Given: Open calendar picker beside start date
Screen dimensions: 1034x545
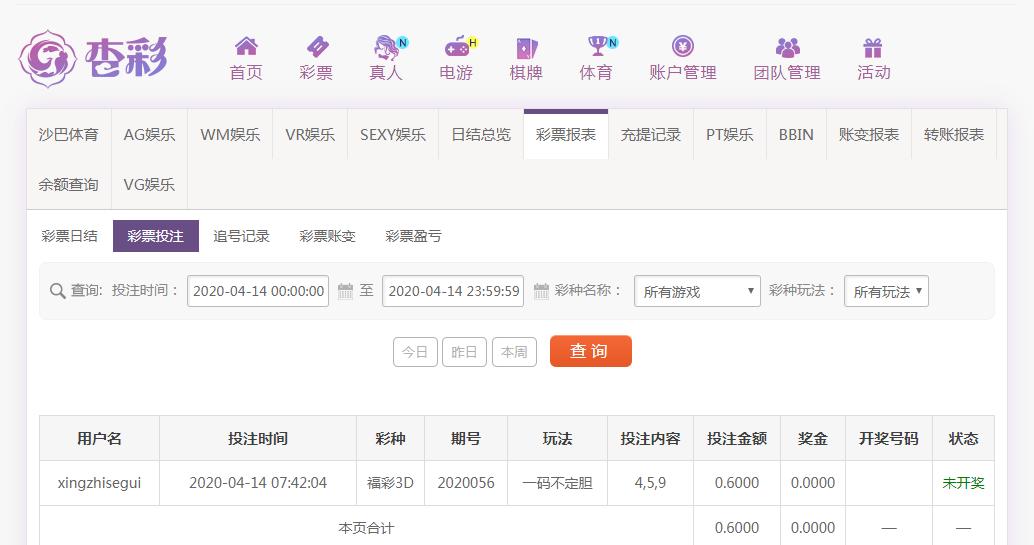Looking at the screenshot, I should 345,291.
